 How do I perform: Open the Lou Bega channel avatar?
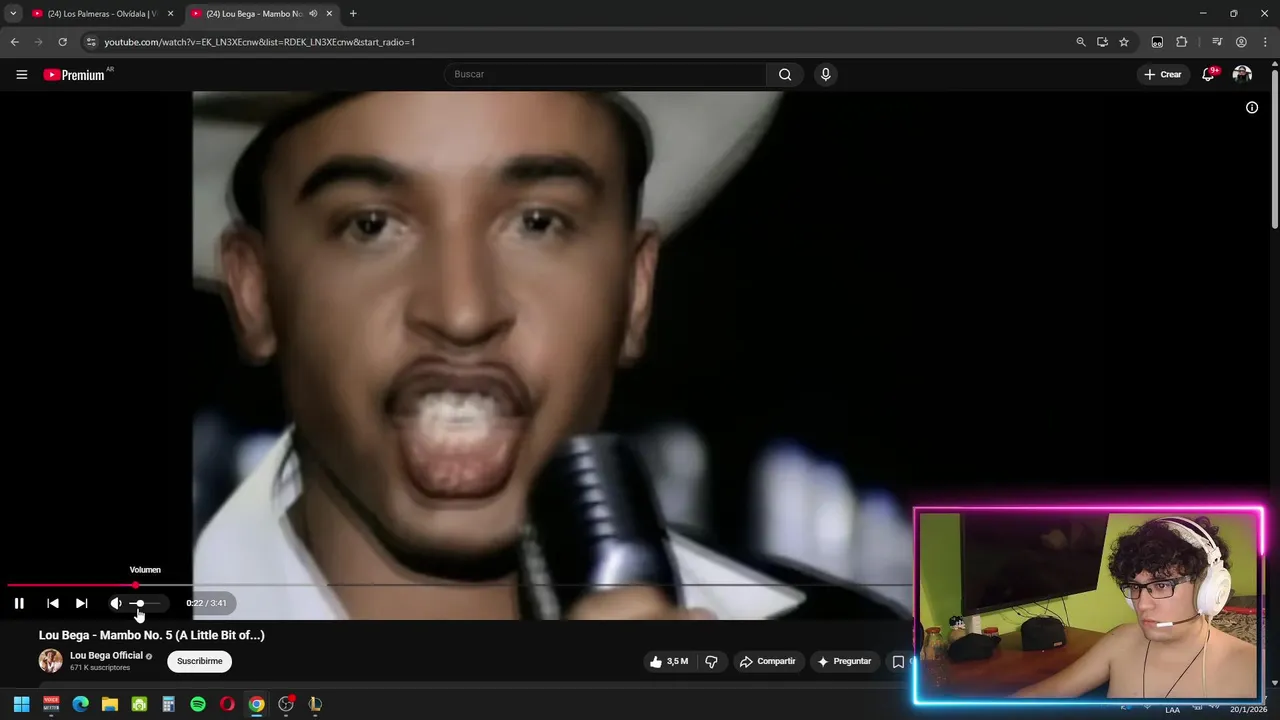point(50,661)
